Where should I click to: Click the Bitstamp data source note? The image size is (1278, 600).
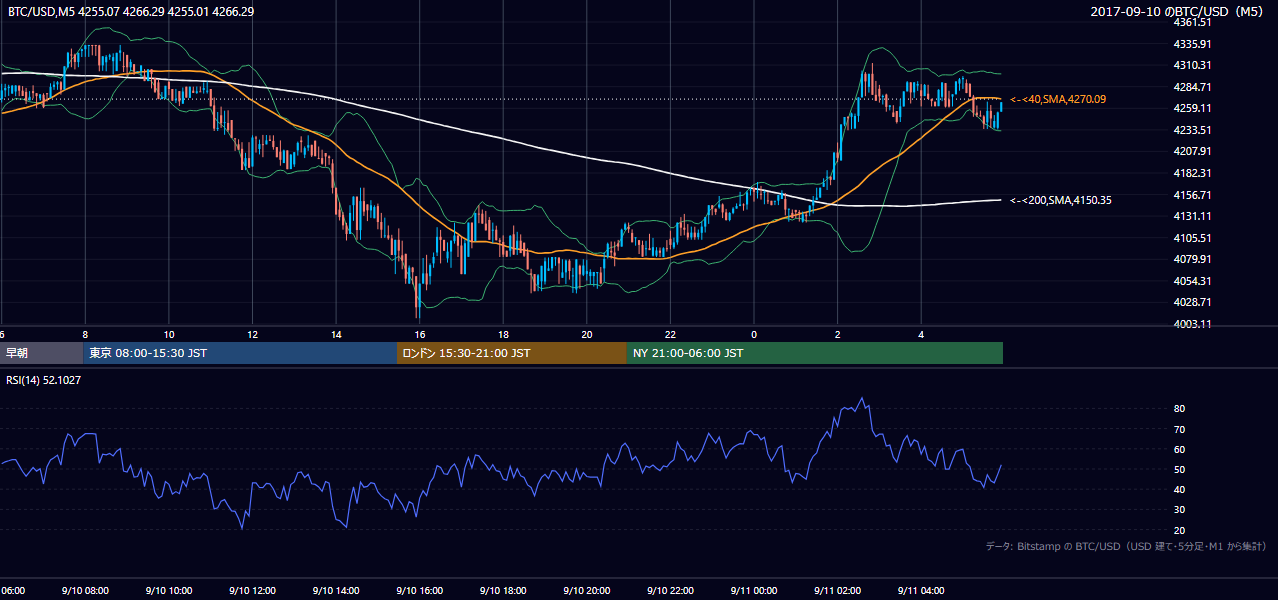pos(1126,546)
